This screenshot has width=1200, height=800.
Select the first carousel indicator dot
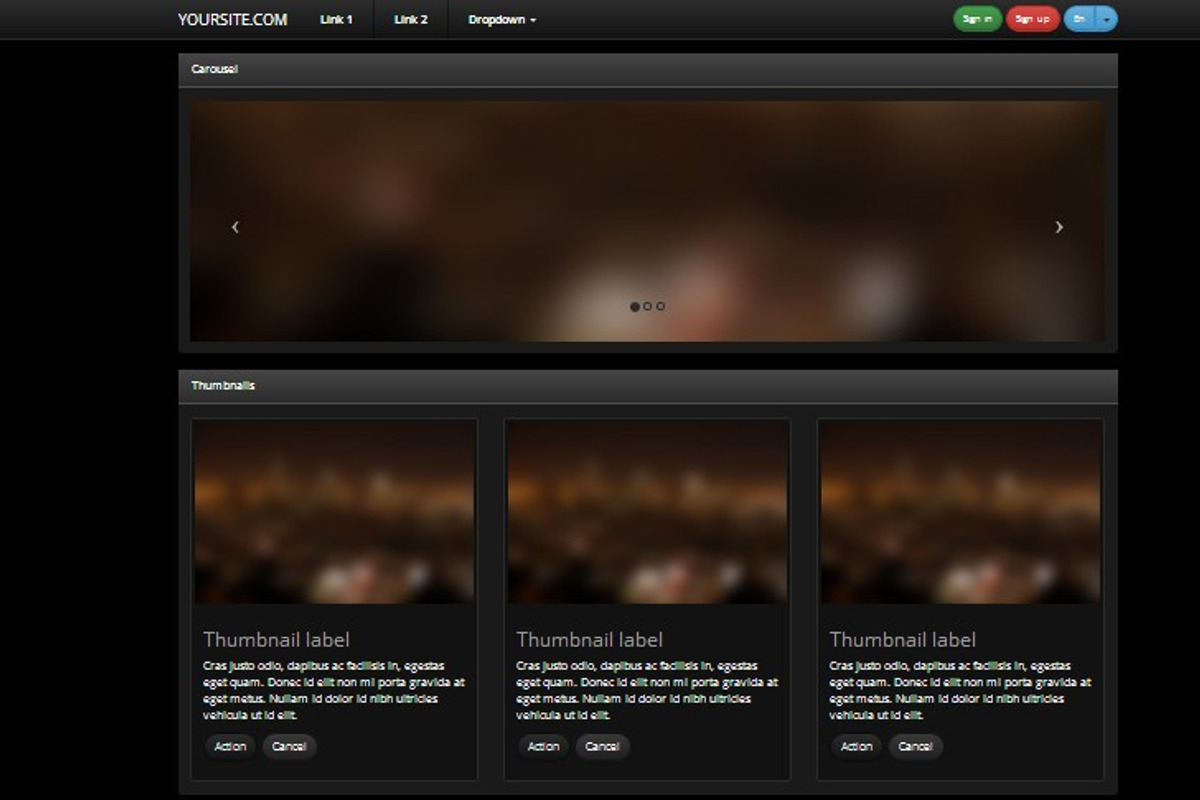tap(634, 306)
